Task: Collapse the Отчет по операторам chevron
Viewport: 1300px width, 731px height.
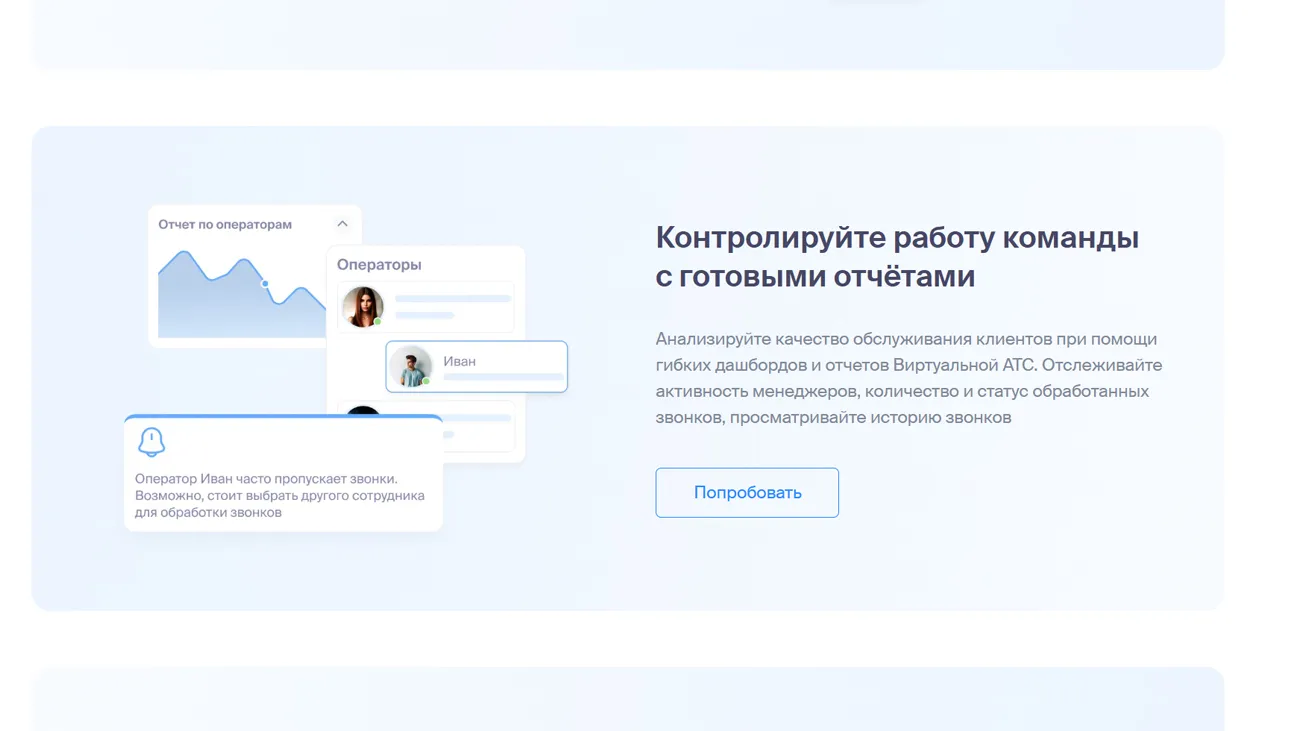Action: (x=342, y=224)
